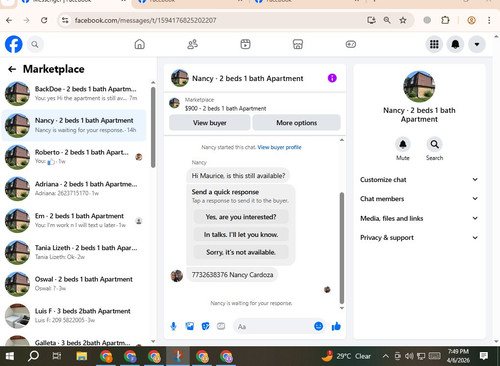This screenshot has width=500, height=366.
Task: Open Windows Task View icon
Action: 57,356
